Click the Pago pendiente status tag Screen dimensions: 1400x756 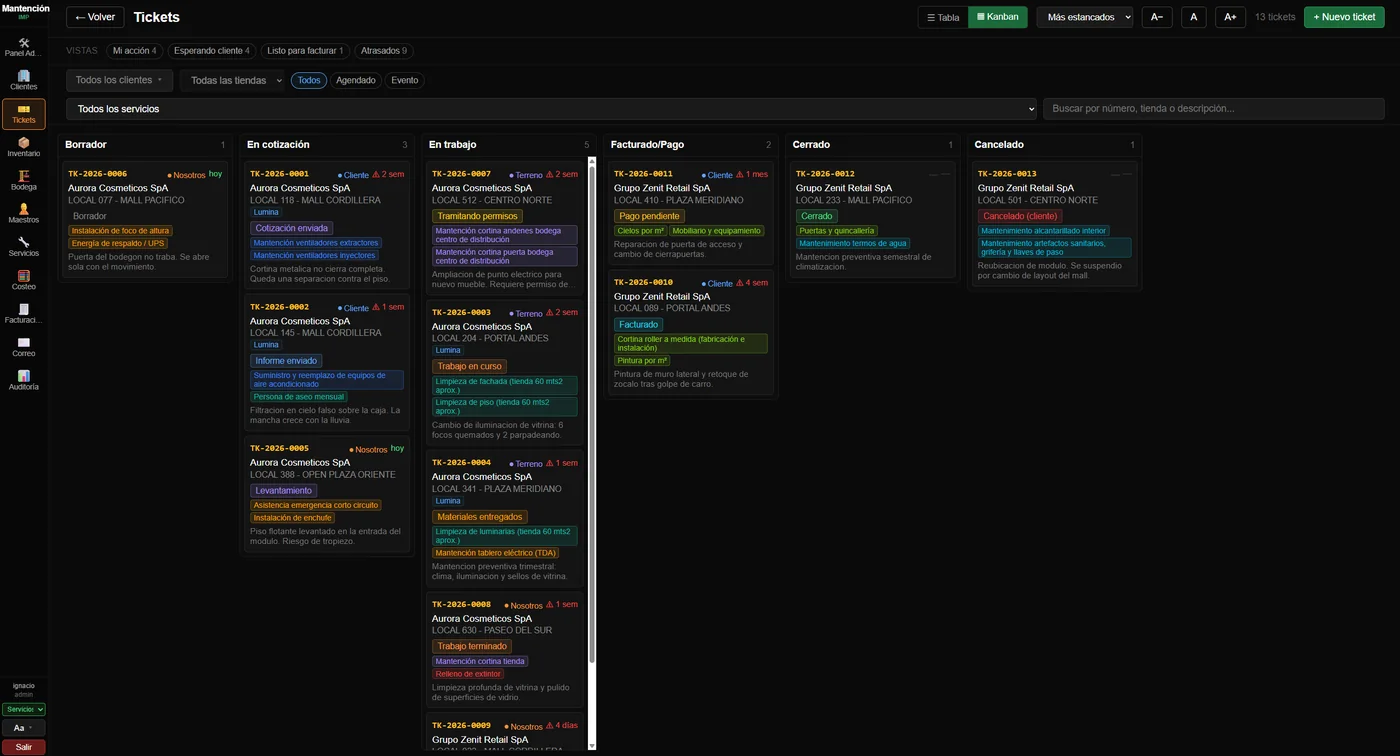649,216
